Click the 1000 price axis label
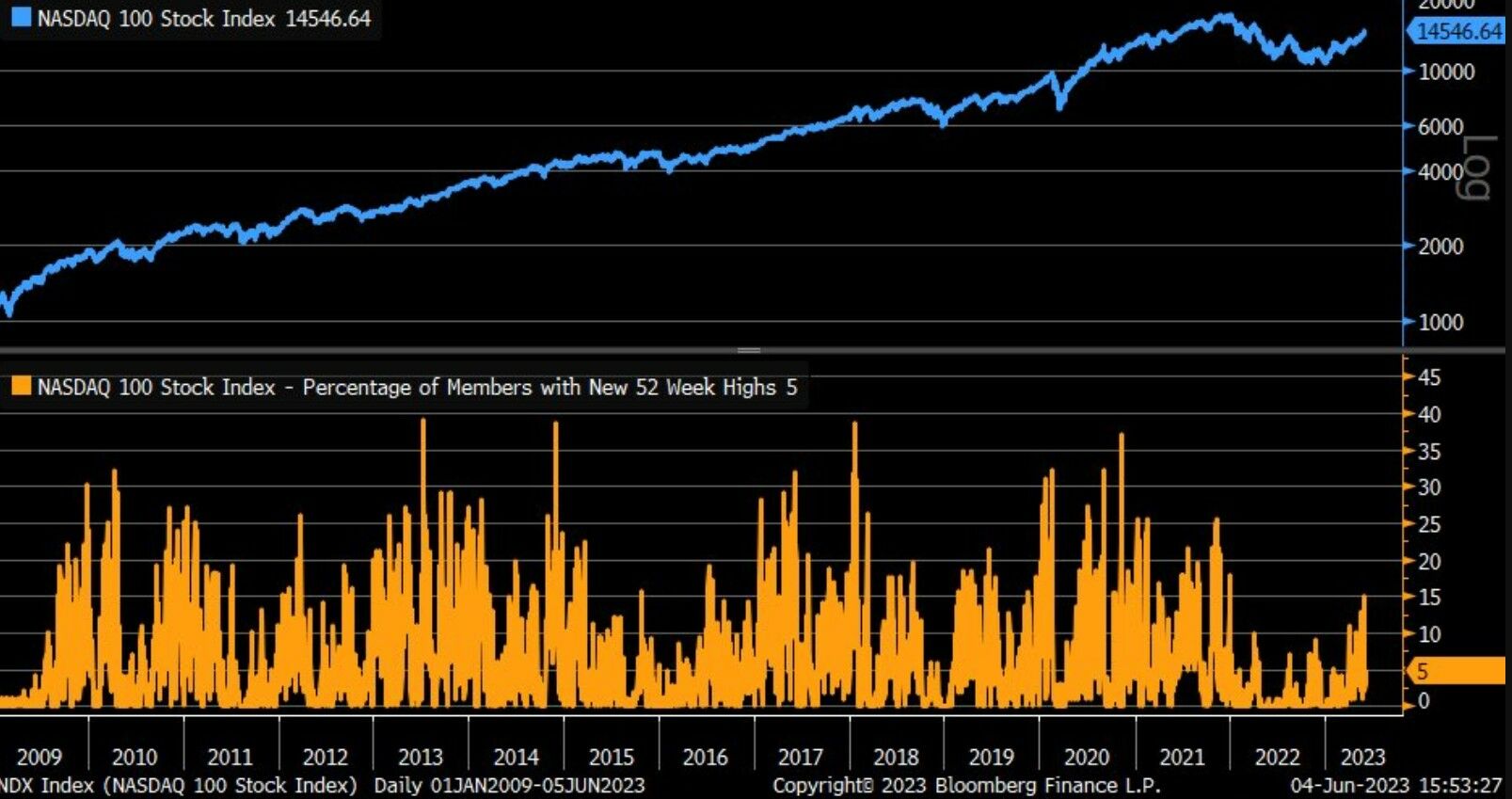Image resolution: width=1512 pixels, height=799 pixels. tap(1440, 322)
